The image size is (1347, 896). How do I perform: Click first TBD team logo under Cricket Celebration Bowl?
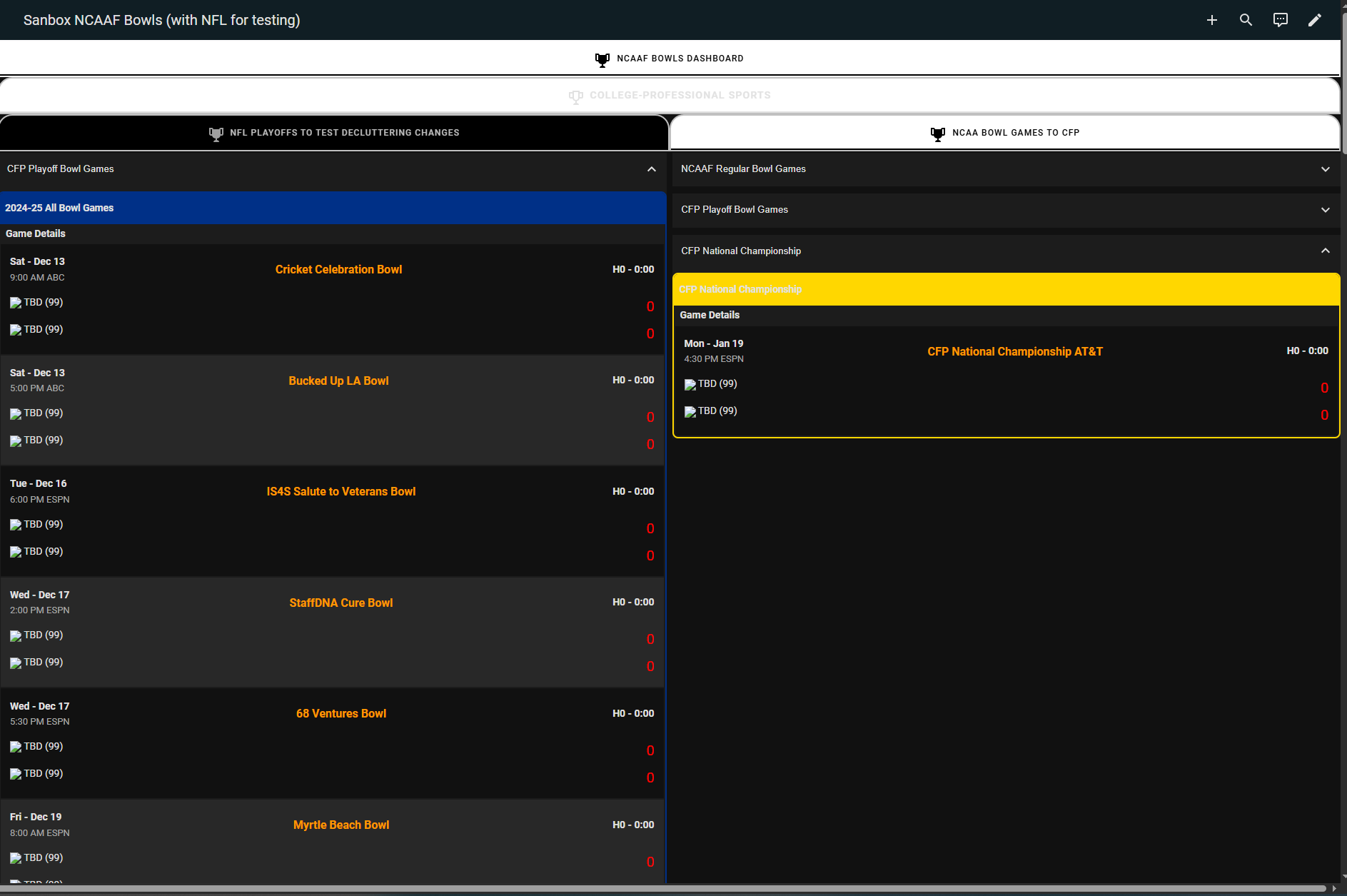point(16,303)
